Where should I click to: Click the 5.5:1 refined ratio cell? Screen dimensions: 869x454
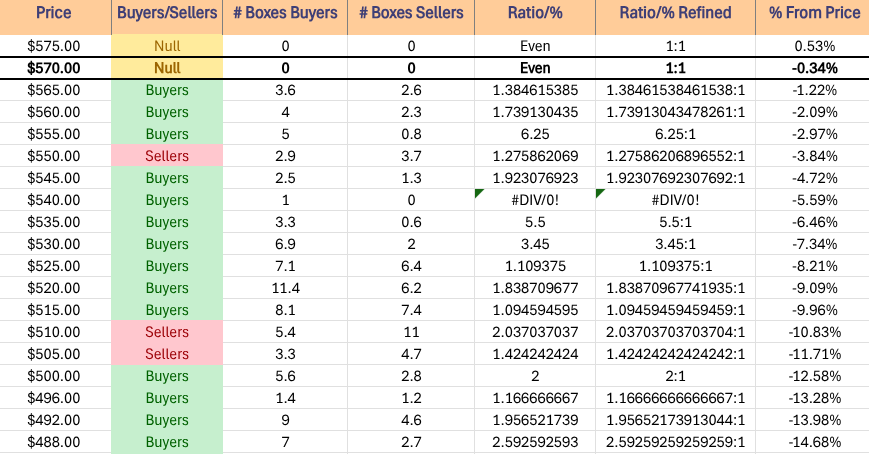[675, 222]
